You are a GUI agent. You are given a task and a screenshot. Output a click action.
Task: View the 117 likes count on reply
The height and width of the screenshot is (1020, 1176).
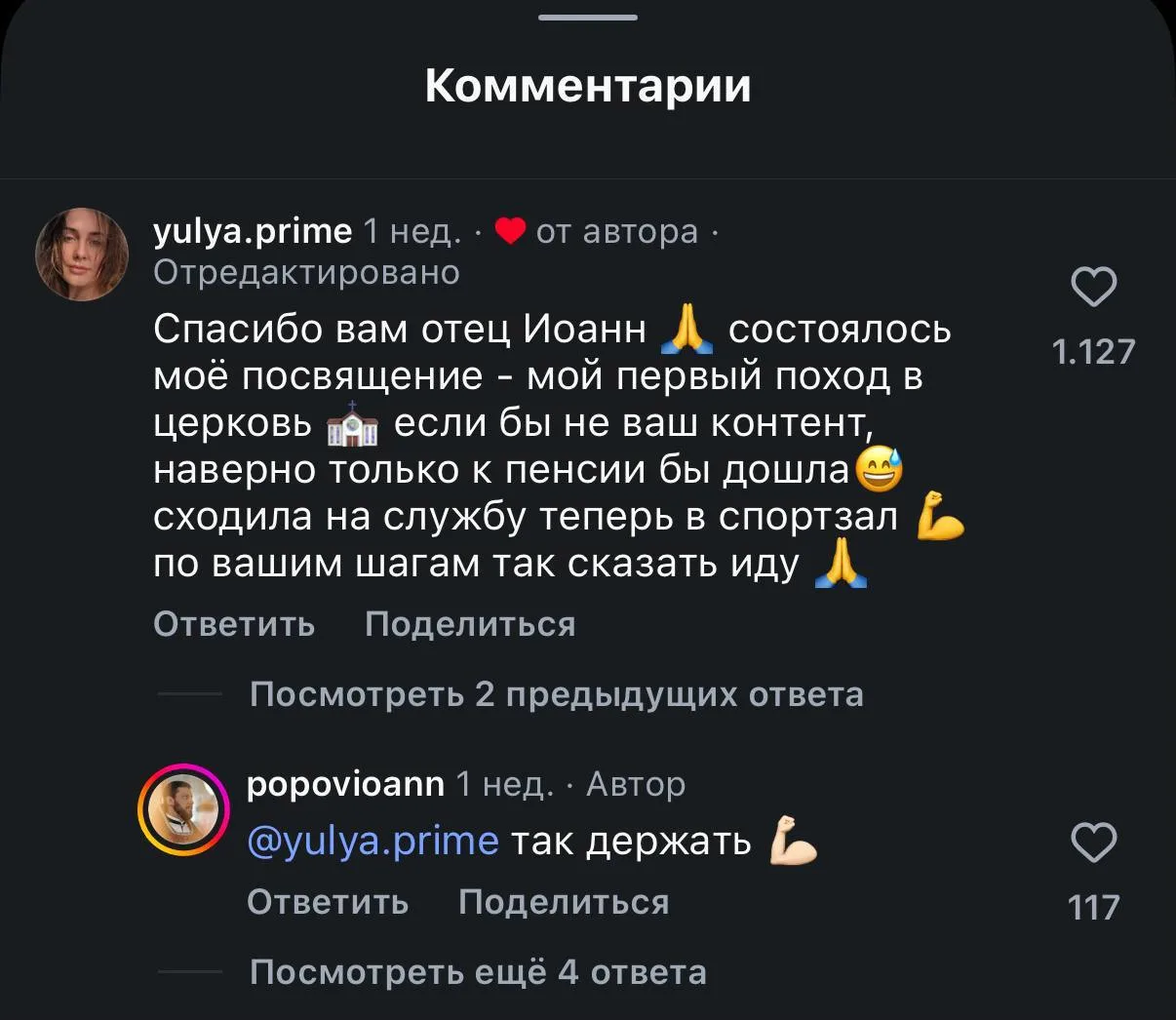pyautogui.click(x=1093, y=908)
